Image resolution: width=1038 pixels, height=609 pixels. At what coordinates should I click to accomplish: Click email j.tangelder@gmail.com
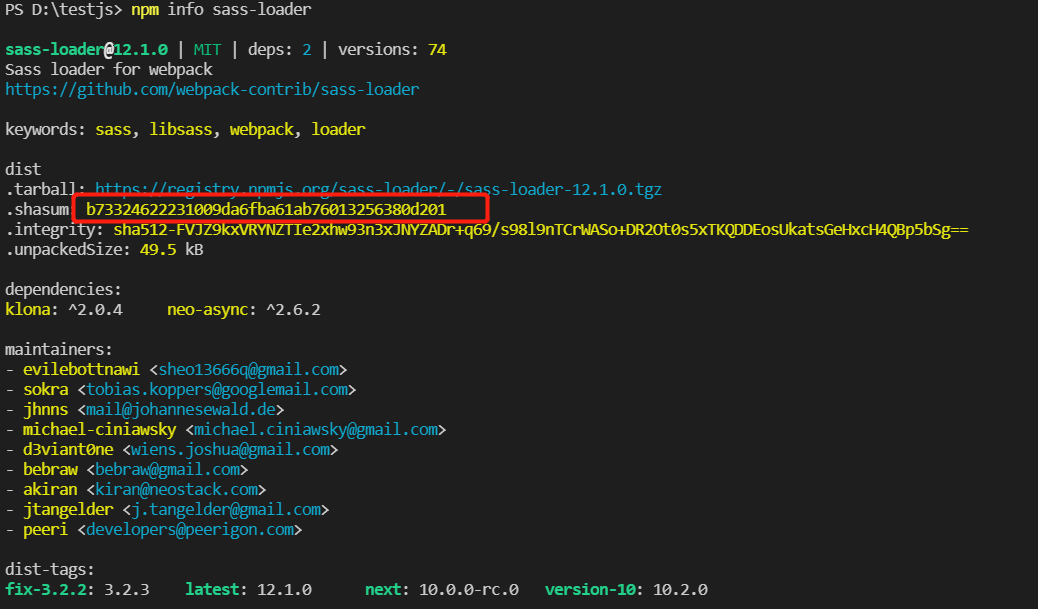click(226, 510)
